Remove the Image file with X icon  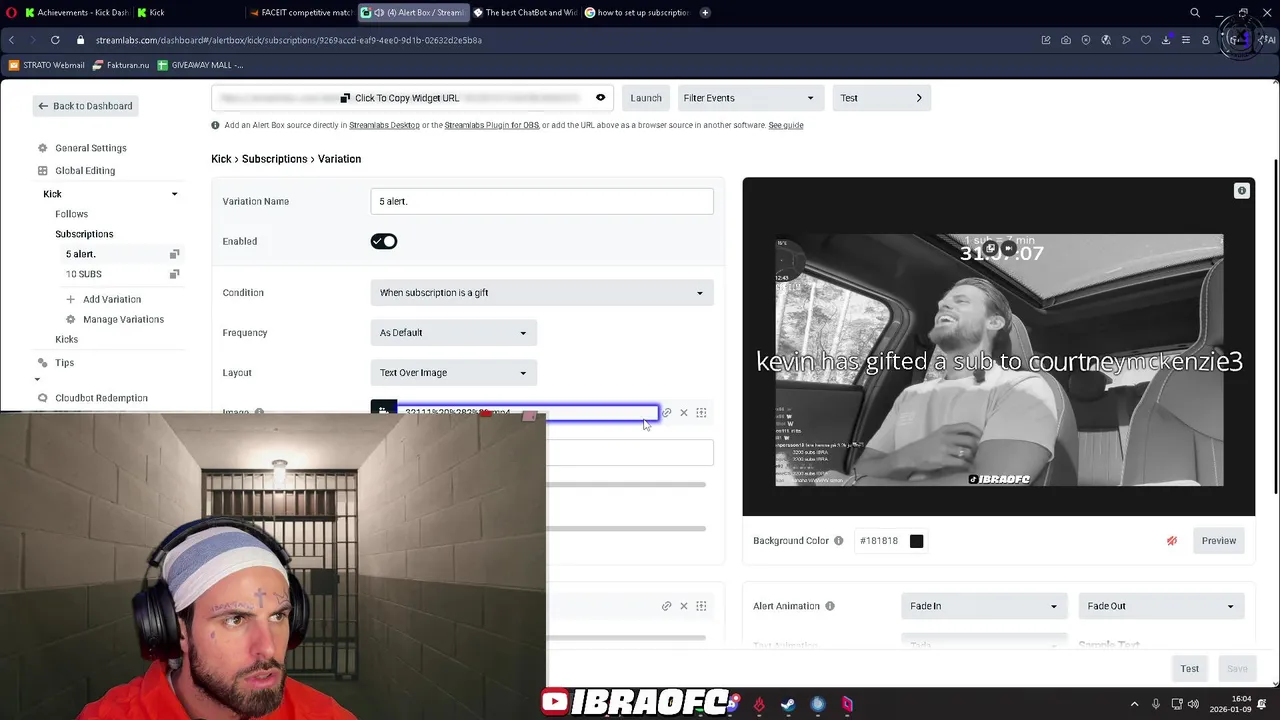[x=684, y=413]
